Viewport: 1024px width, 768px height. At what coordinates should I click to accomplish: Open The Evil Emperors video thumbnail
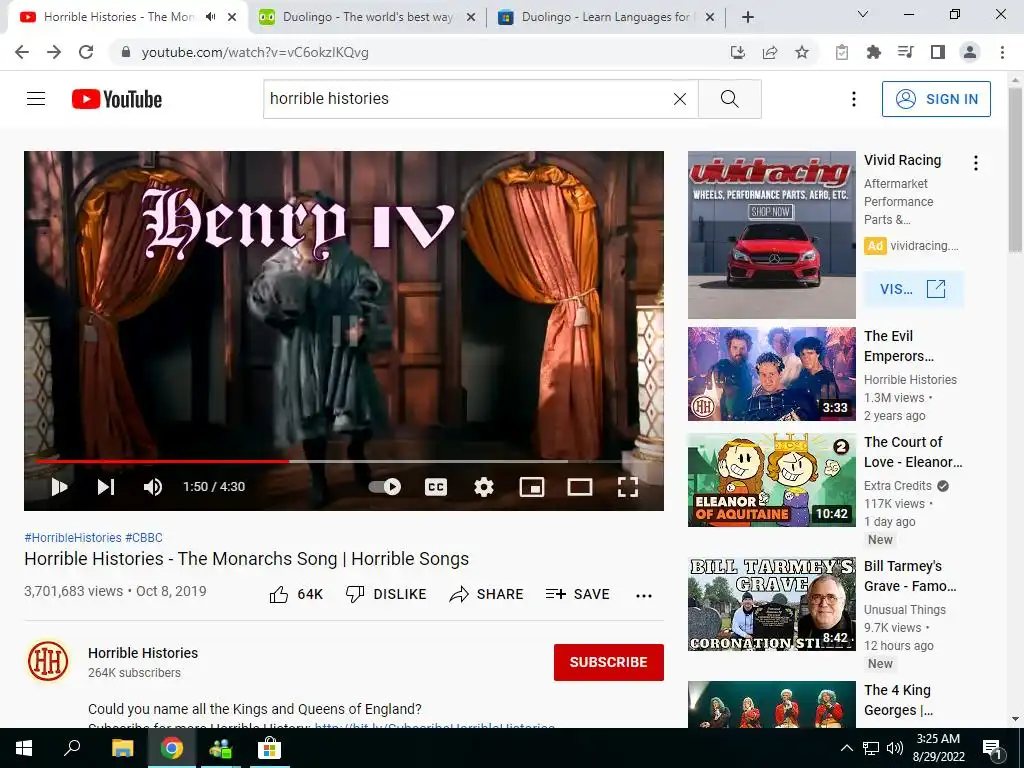(771, 374)
